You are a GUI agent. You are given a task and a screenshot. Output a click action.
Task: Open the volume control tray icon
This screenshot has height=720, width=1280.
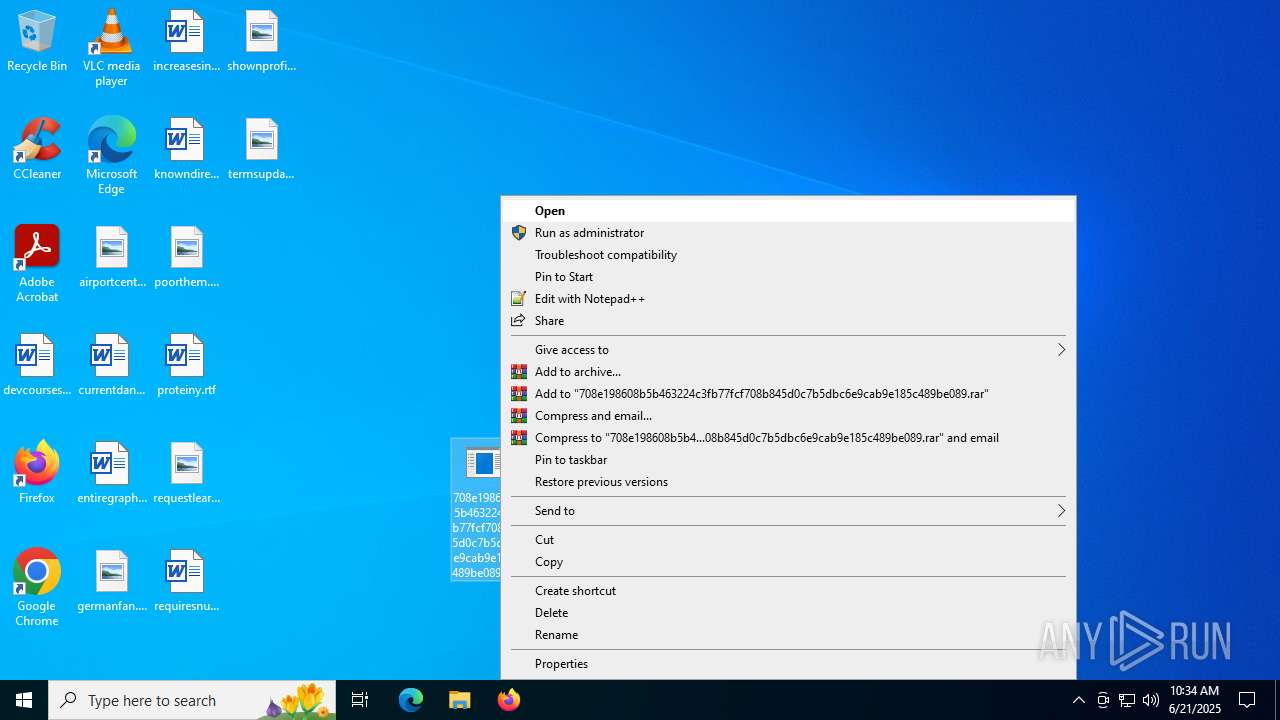[x=1151, y=700]
